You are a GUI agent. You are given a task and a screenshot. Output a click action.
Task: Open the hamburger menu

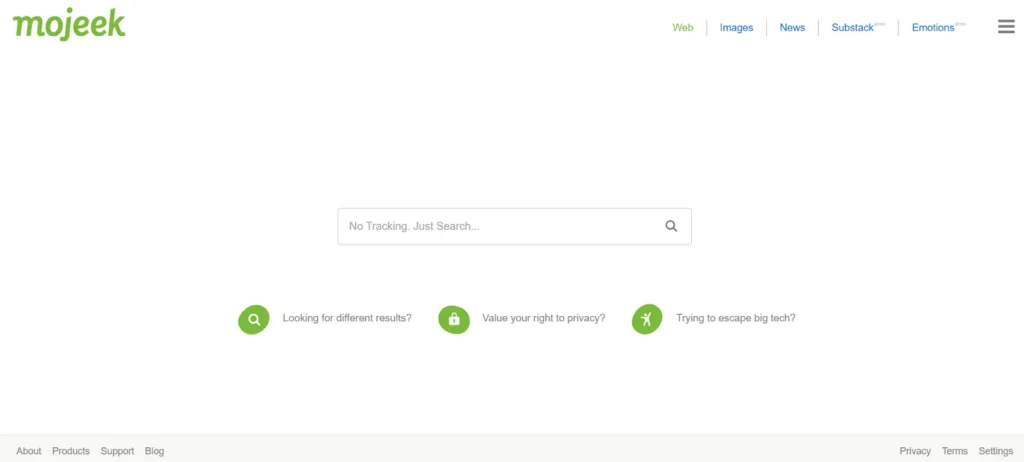click(x=1006, y=27)
